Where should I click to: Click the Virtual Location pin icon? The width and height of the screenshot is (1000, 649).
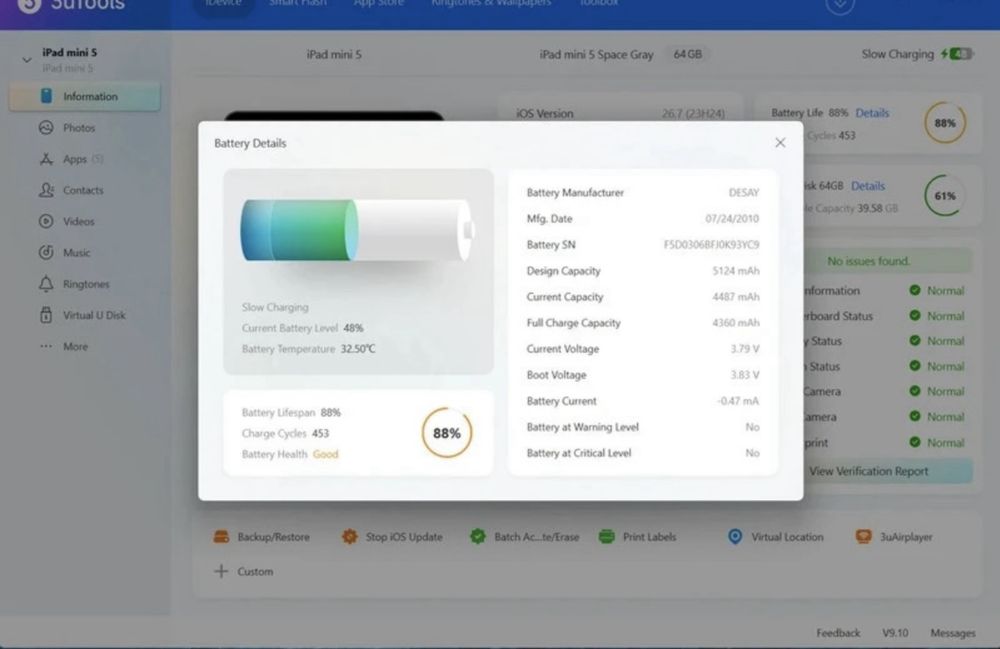(x=735, y=537)
